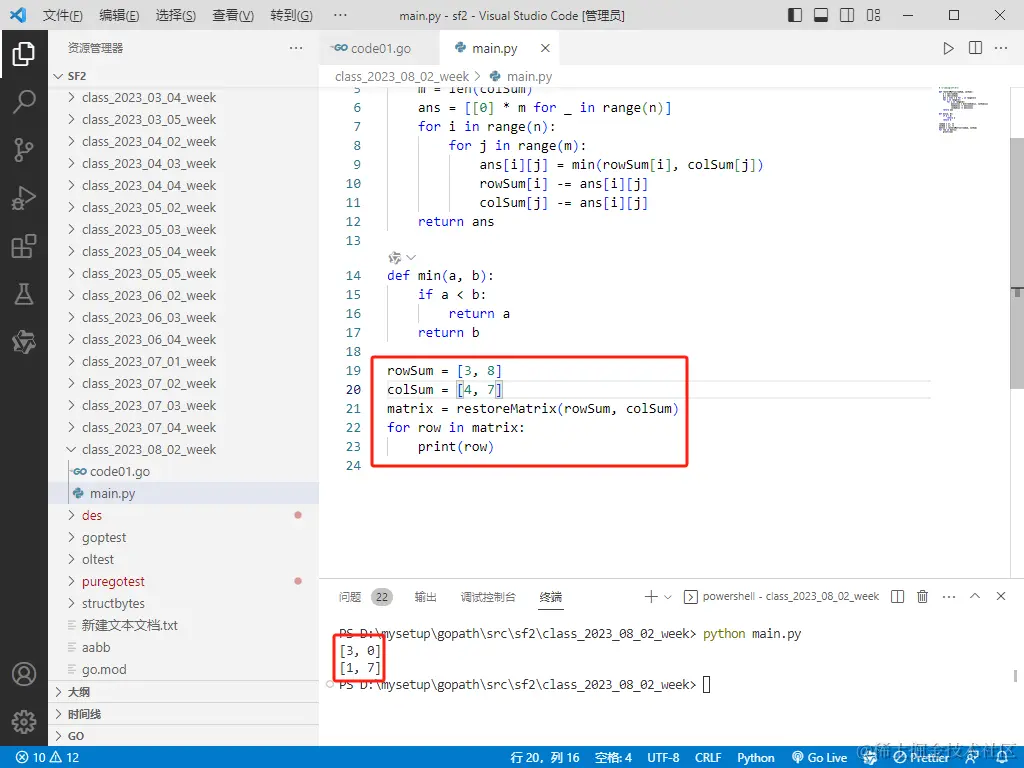Viewport: 1024px width, 768px height.
Task: Open the 选择(S) menu
Action: click(x=176, y=15)
